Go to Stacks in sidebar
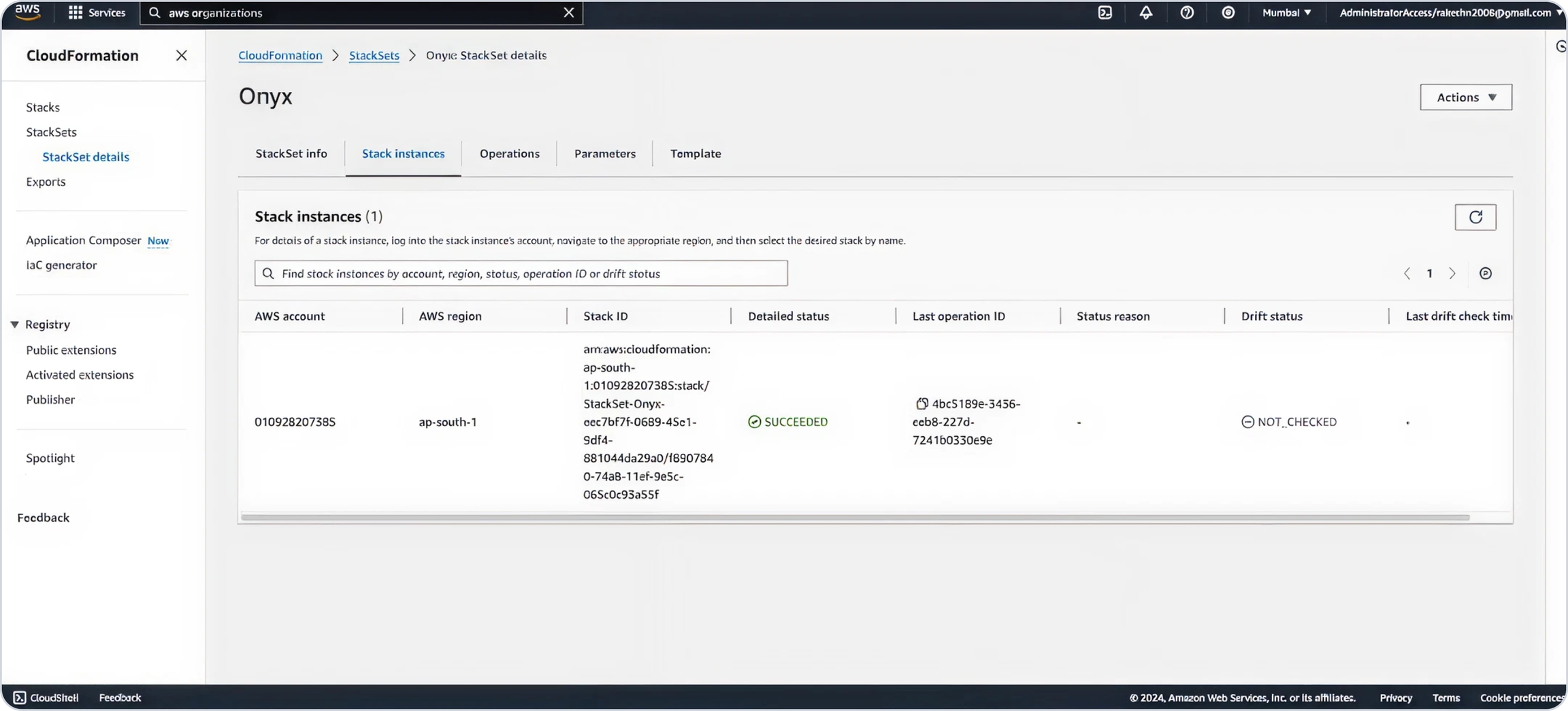This screenshot has width=1568, height=711. 43,107
